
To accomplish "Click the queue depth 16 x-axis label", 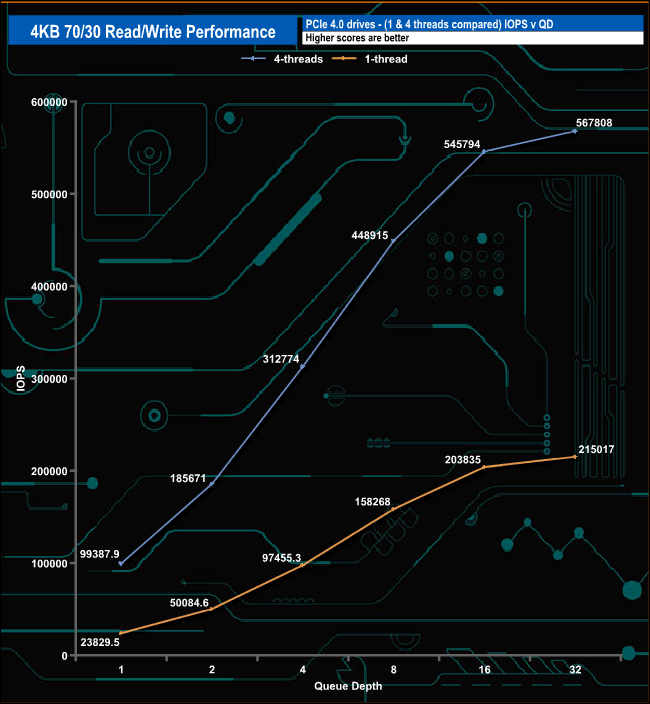I will (x=484, y=670).
